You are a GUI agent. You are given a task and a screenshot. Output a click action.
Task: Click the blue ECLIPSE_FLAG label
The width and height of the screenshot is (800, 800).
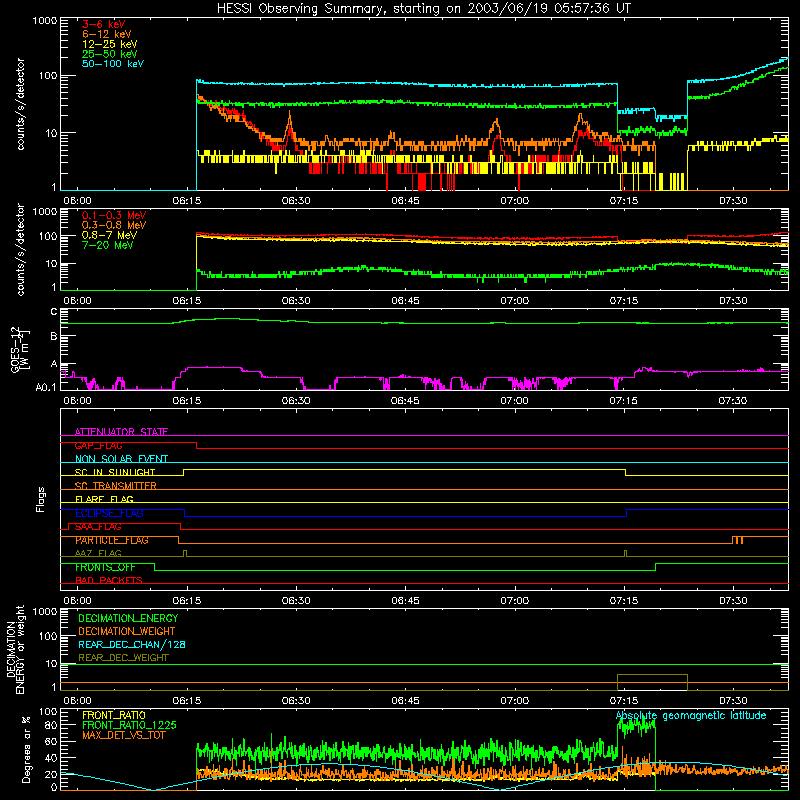point(109,513)
